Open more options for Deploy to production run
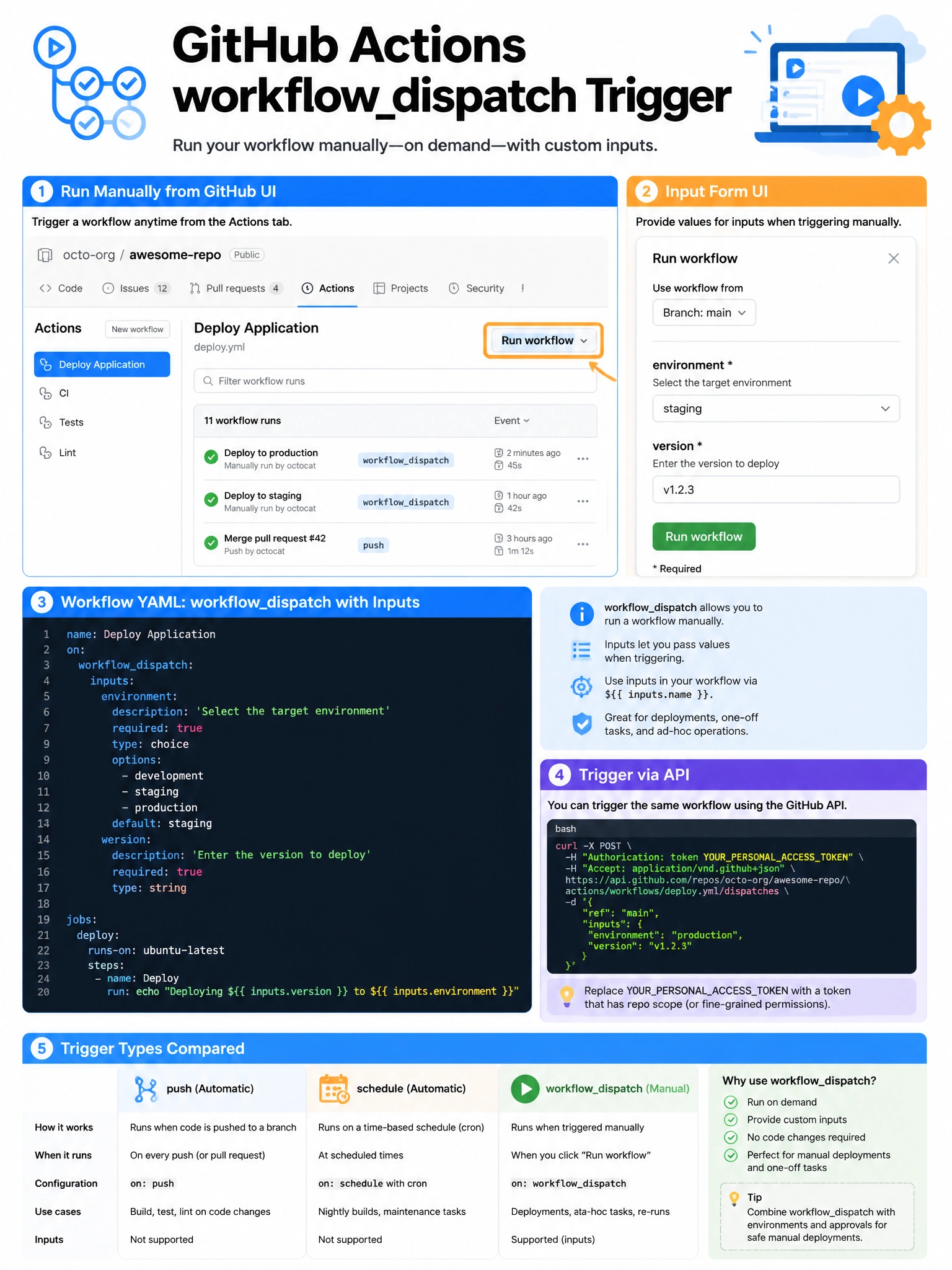The width and height of the screenshot is (952, 1270). 583,459
